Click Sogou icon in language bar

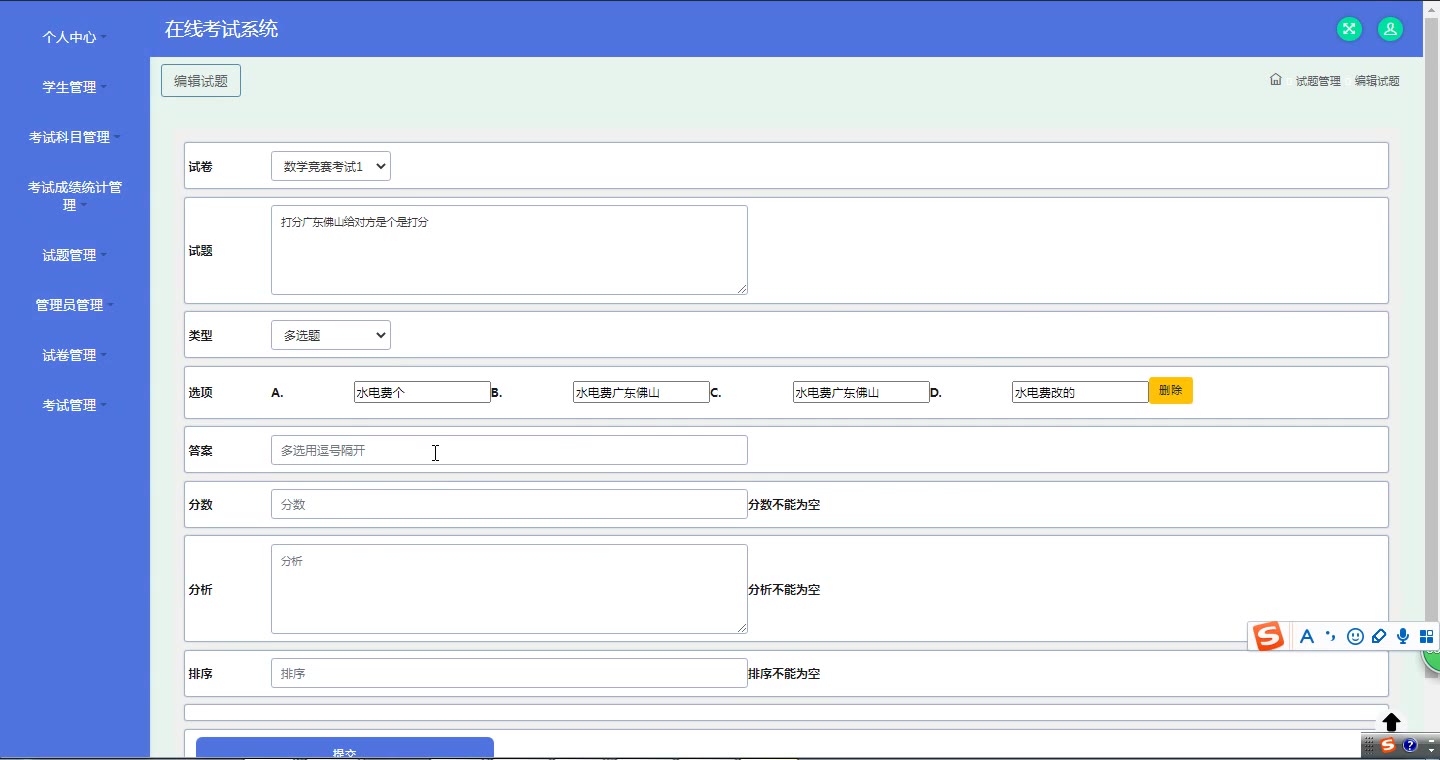(1388, 745)
